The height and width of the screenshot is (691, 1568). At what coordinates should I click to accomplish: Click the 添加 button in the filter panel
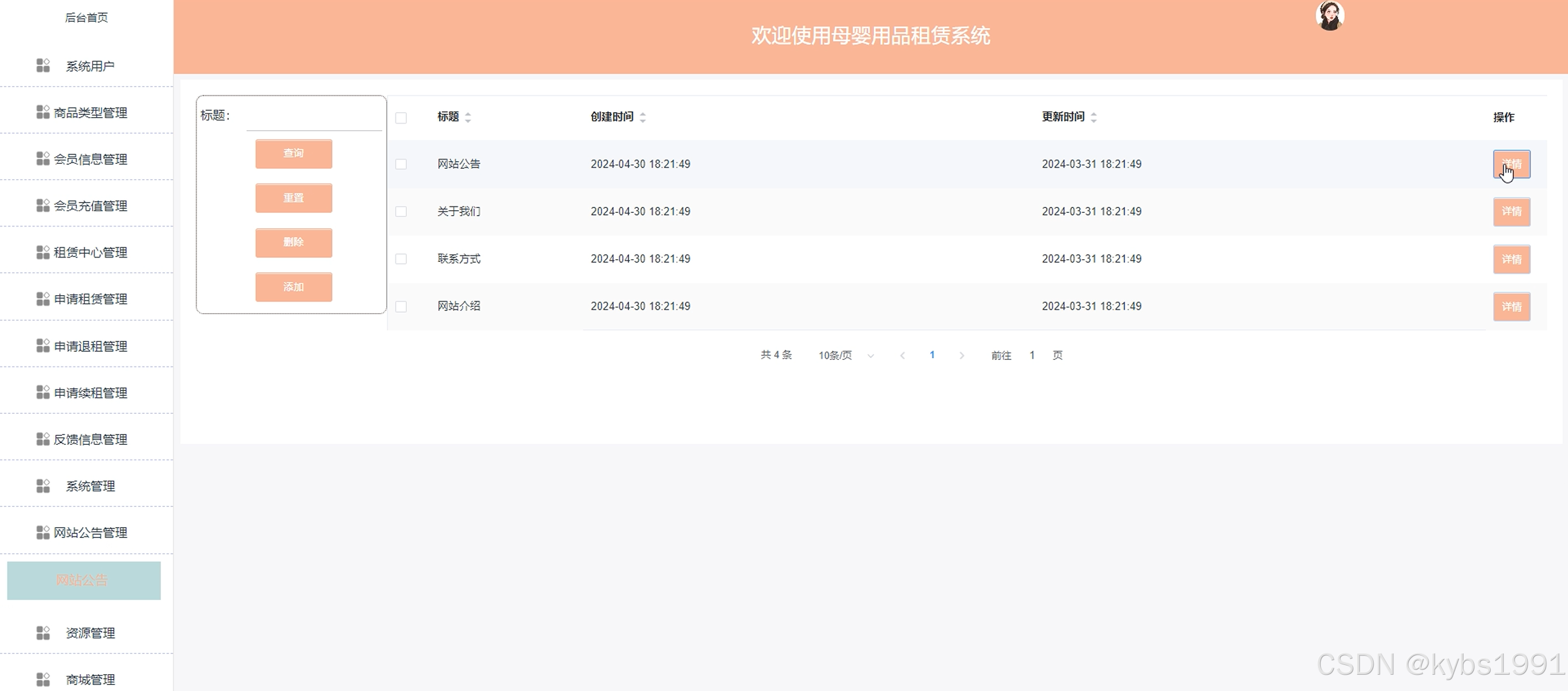[x=294, y=287]
